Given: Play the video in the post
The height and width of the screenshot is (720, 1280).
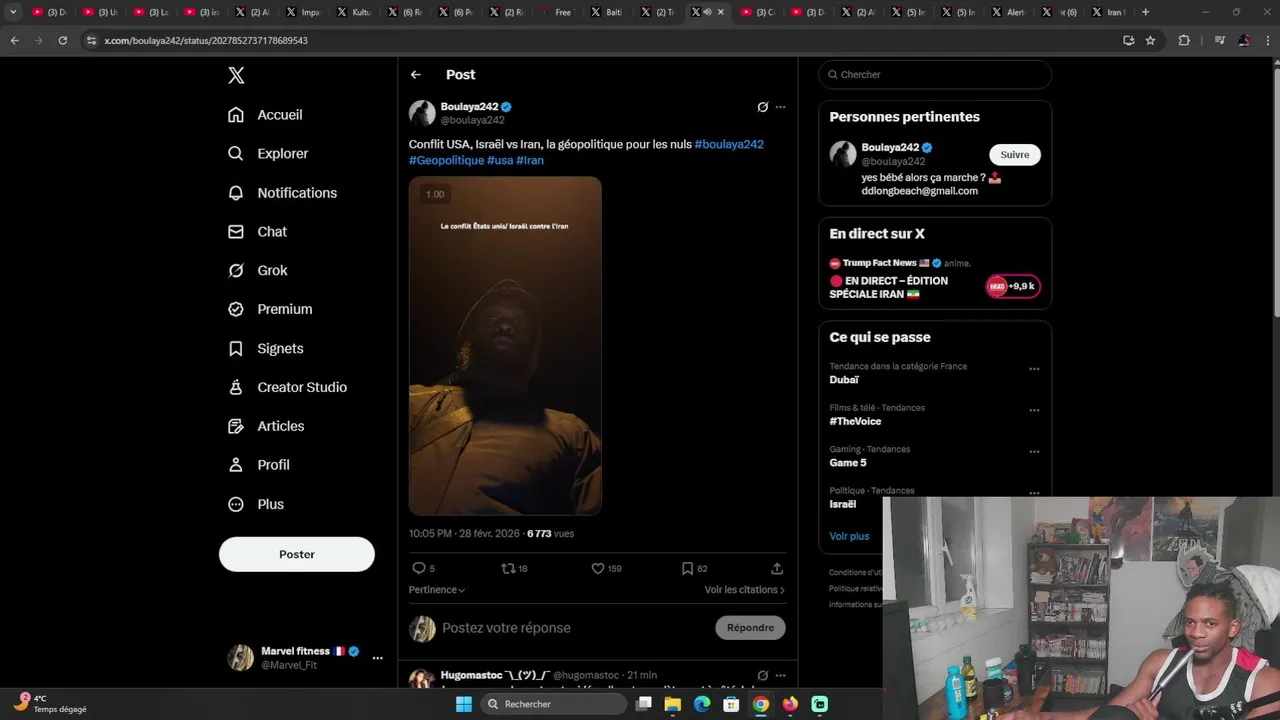Looking at the screenshot, I should point(505,346).
